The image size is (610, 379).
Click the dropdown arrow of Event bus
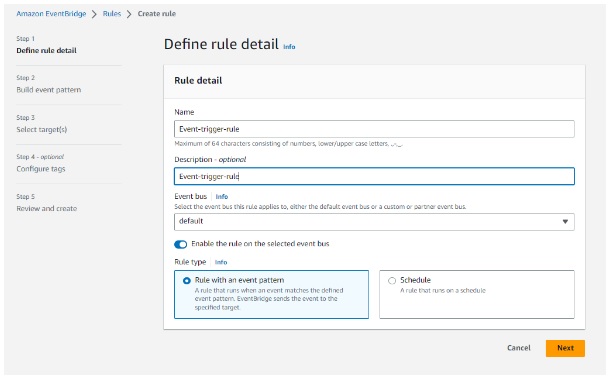coord(565,221)
